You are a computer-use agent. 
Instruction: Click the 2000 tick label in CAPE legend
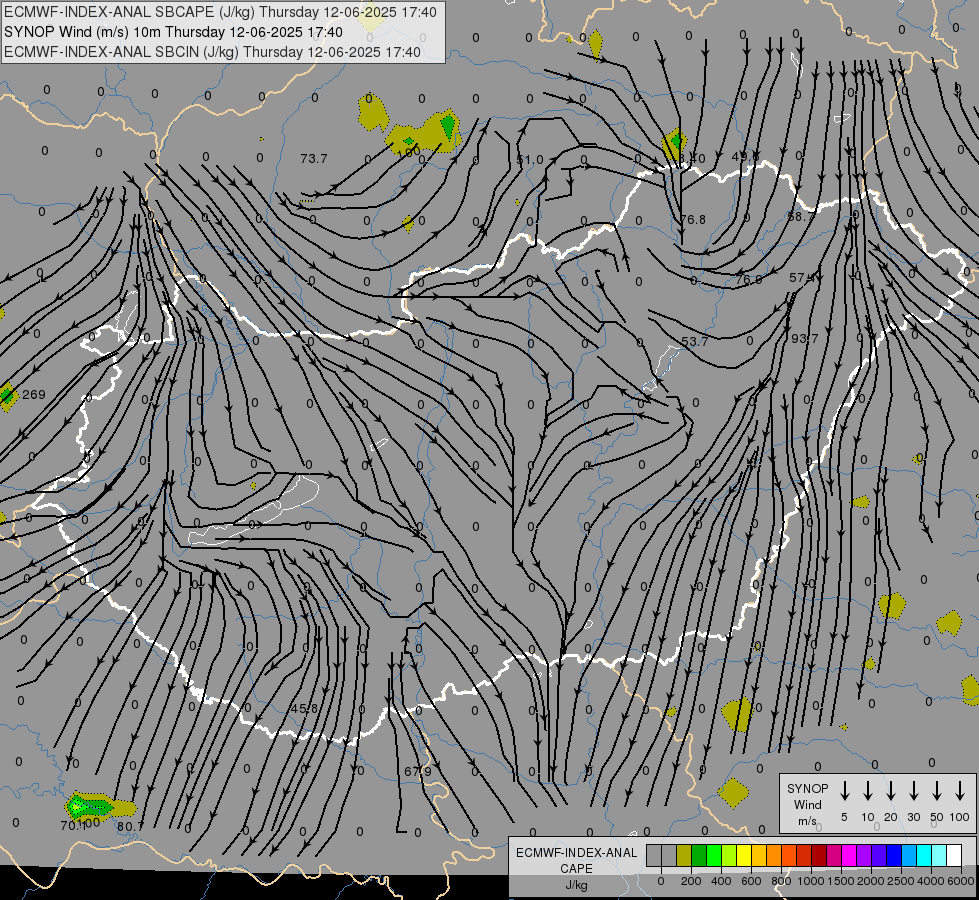coord(871,881)
